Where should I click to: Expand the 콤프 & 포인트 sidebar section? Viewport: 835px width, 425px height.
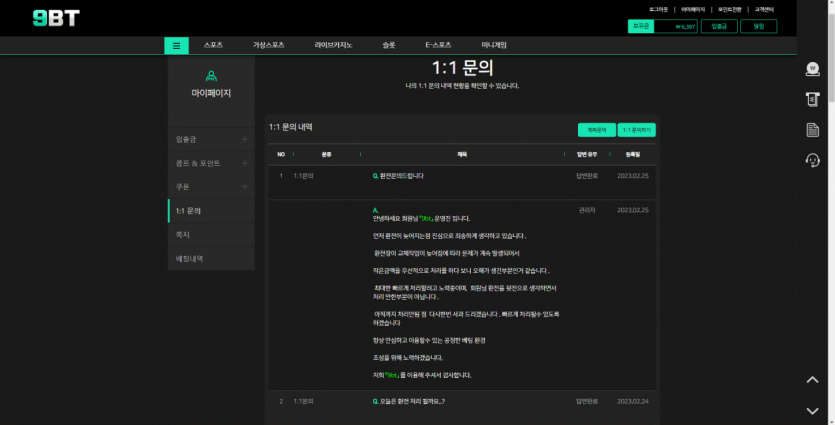244,163
